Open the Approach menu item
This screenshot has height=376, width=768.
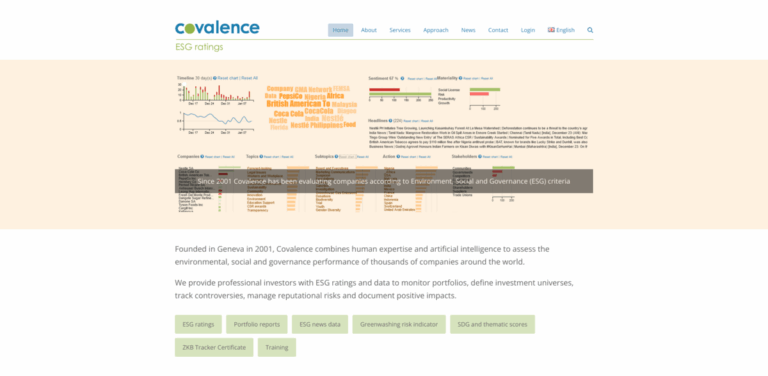pos(436,30)
